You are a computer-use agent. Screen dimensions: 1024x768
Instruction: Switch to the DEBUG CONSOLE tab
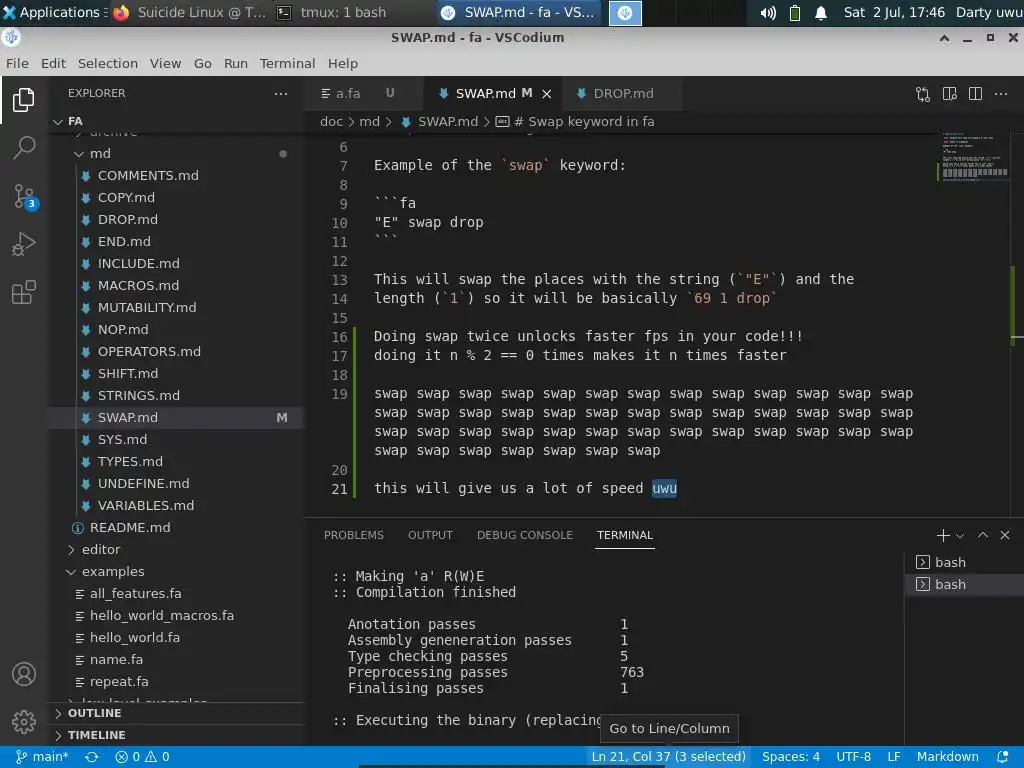[x=524, y=535]
